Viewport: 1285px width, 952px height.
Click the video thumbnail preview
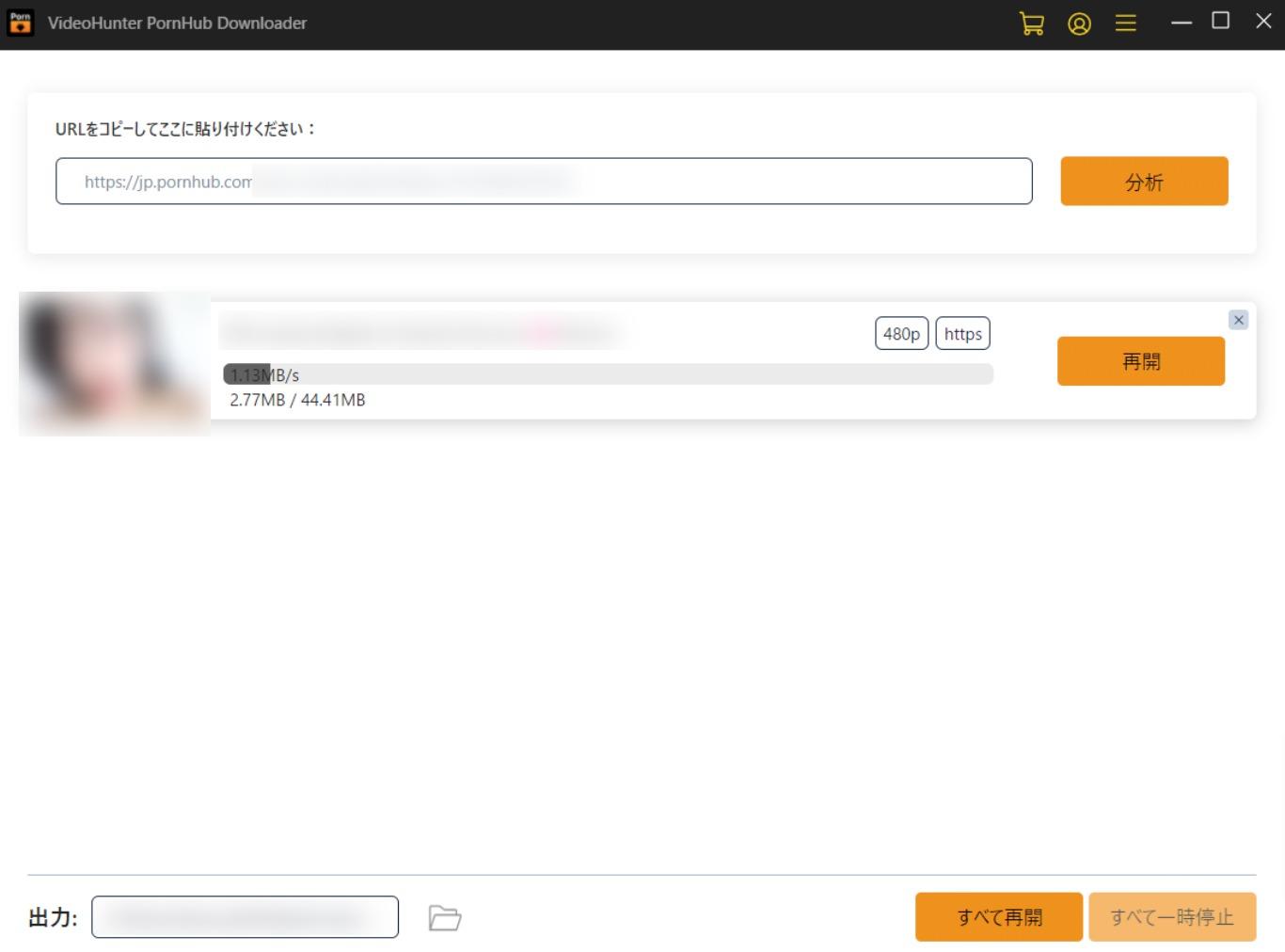coord(115,363)
